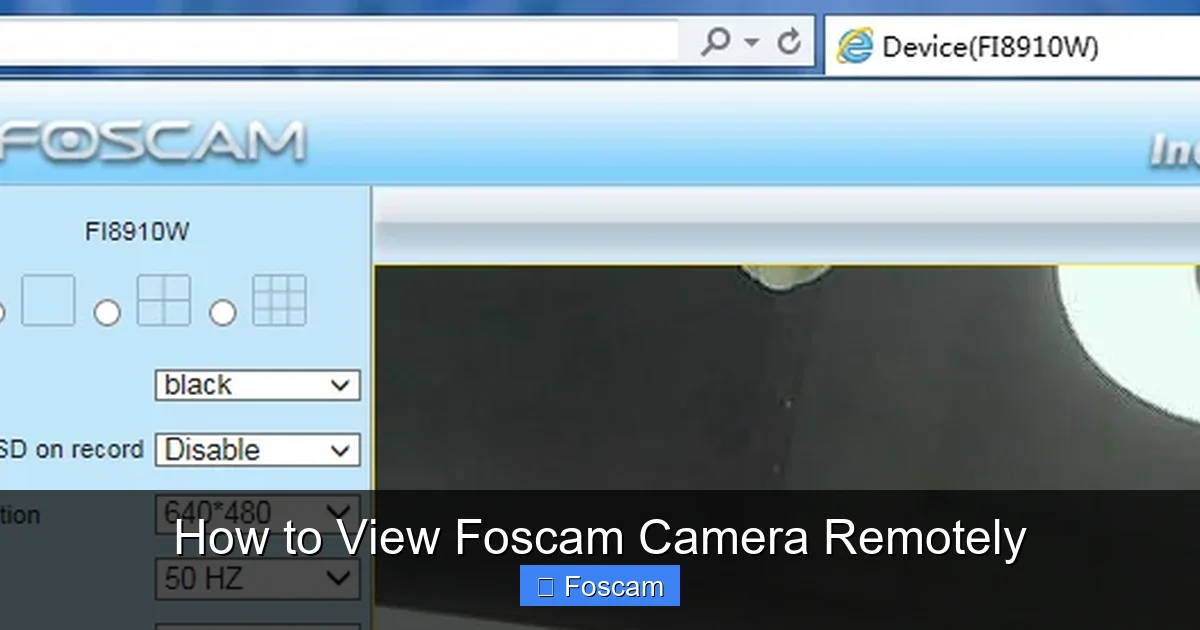Click the page refresh icon

point(790,42)
